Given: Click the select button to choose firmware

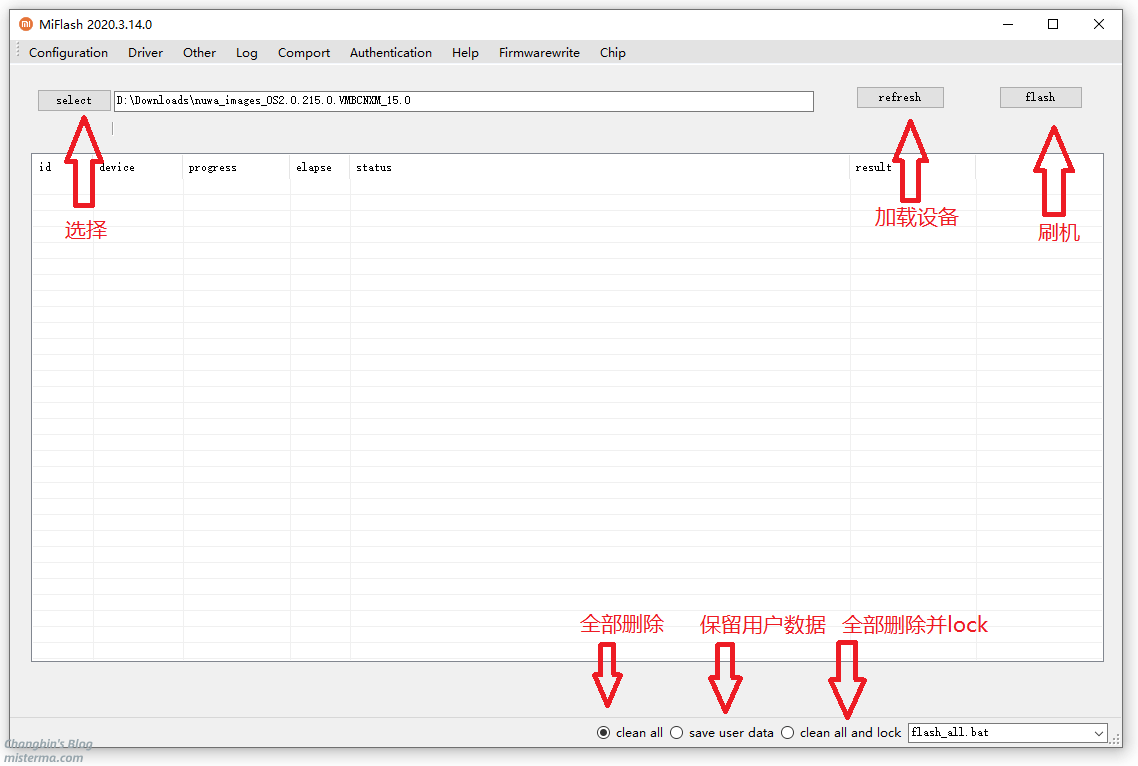Looking at the screenshot, I should point(74,100).
